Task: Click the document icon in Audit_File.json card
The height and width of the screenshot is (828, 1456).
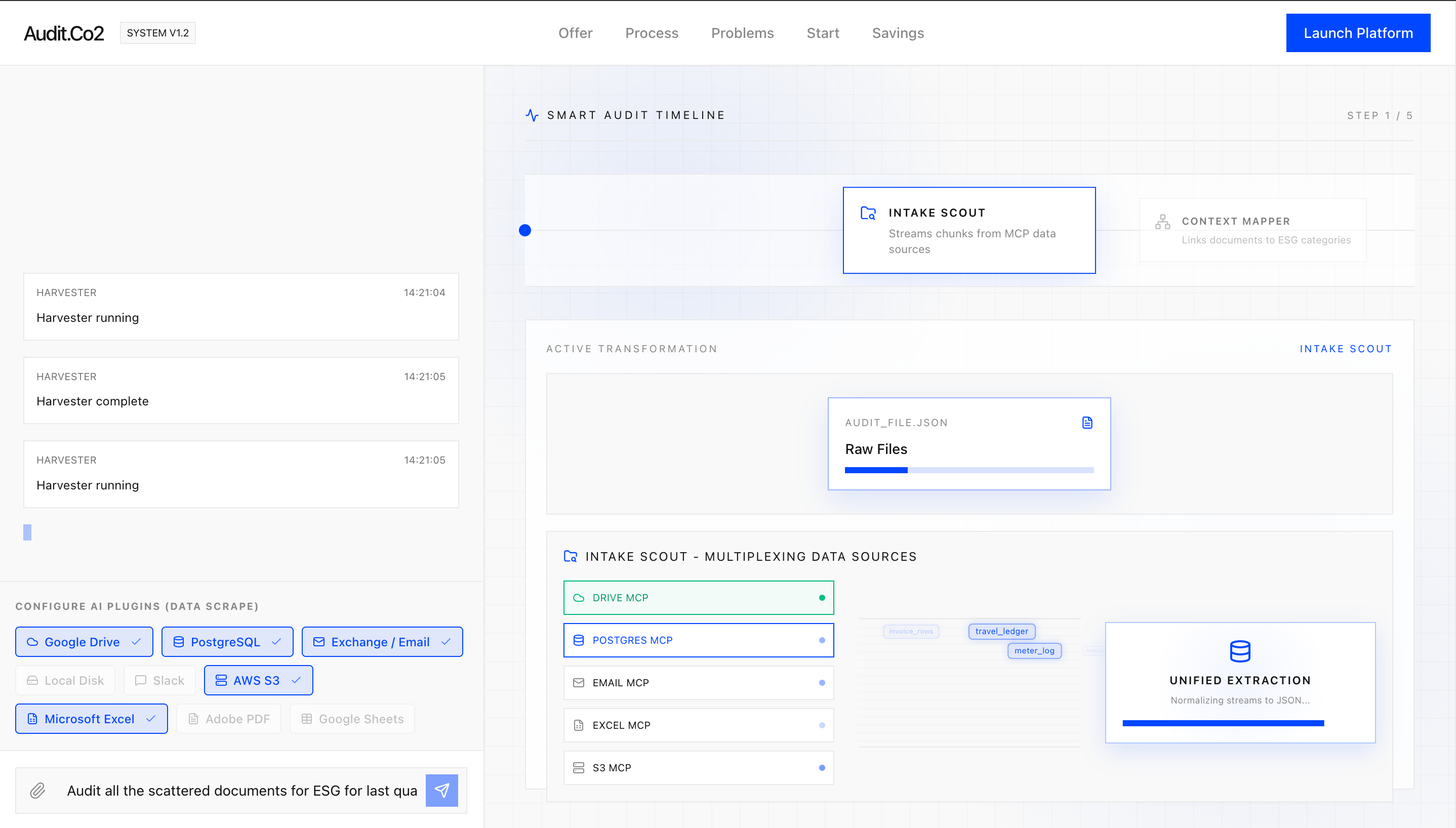Action: coord(1087,423)
